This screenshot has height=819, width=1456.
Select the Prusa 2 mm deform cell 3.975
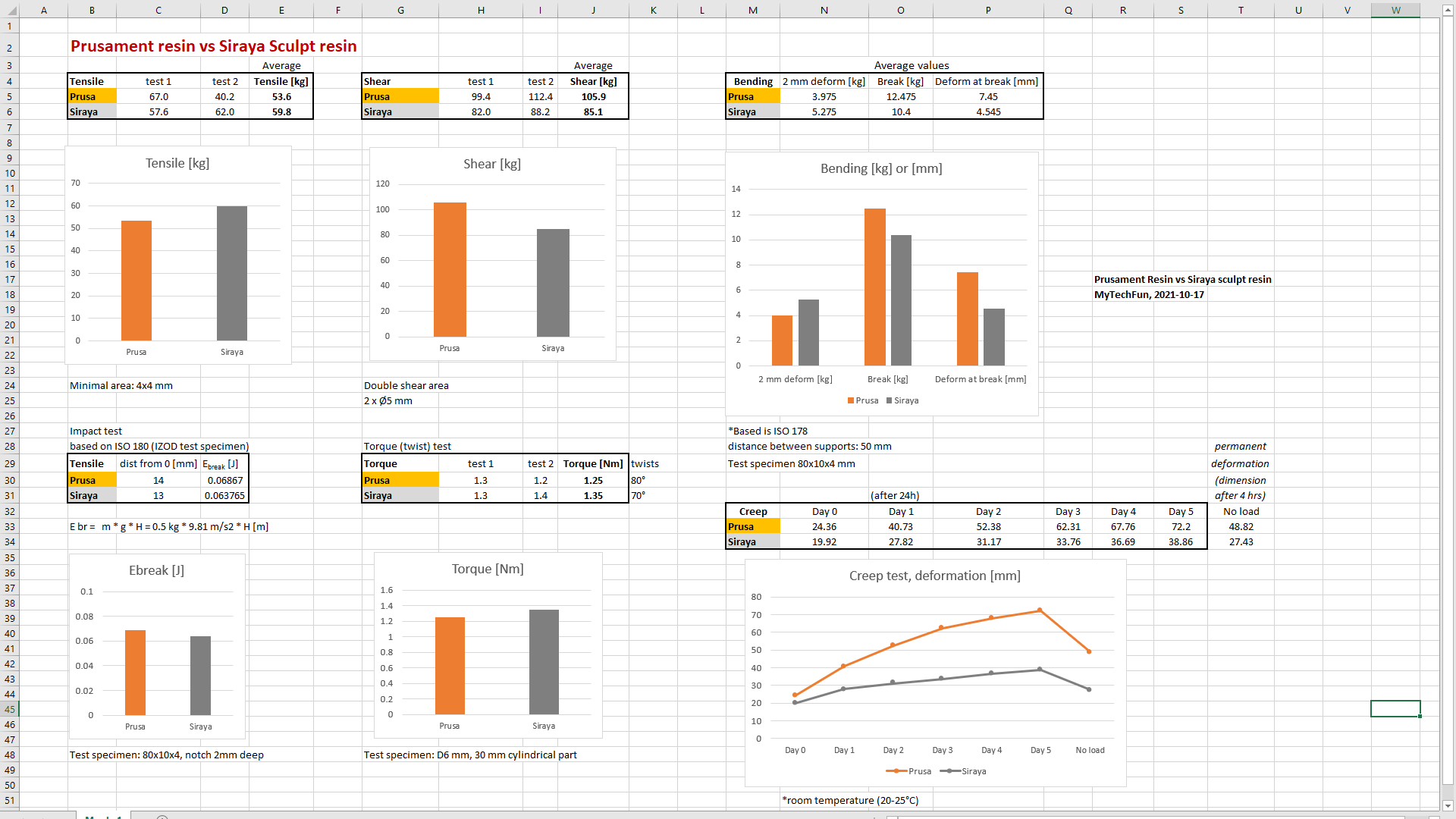(824, 96)
